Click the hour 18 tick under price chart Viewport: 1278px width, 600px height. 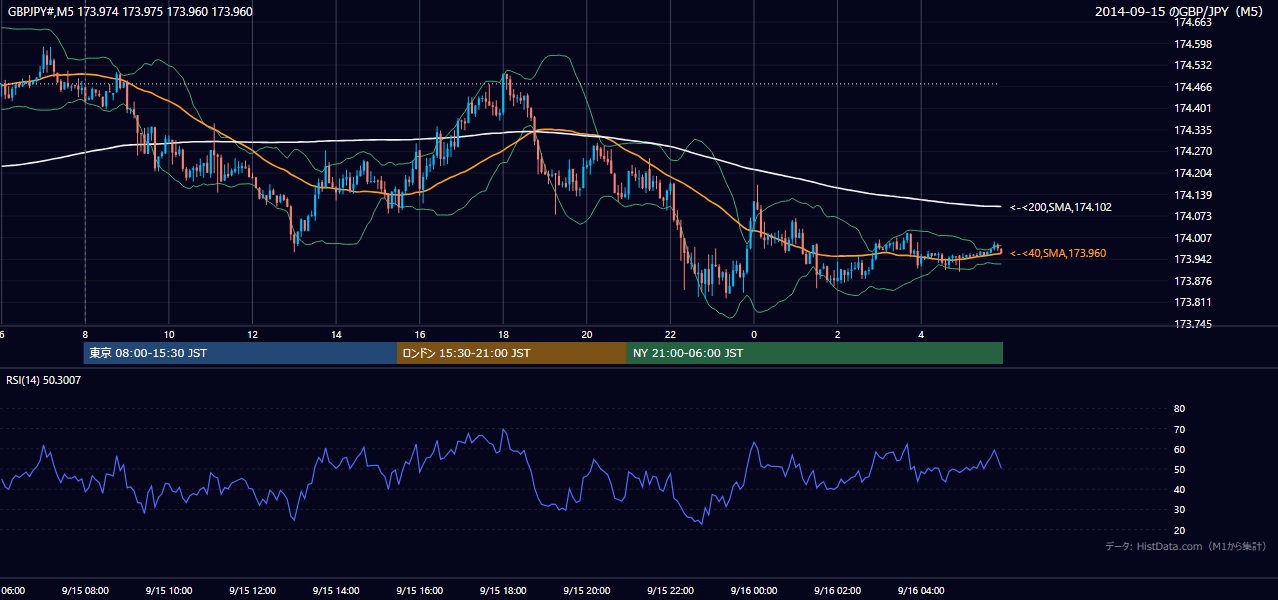click(x=503, y=335)
